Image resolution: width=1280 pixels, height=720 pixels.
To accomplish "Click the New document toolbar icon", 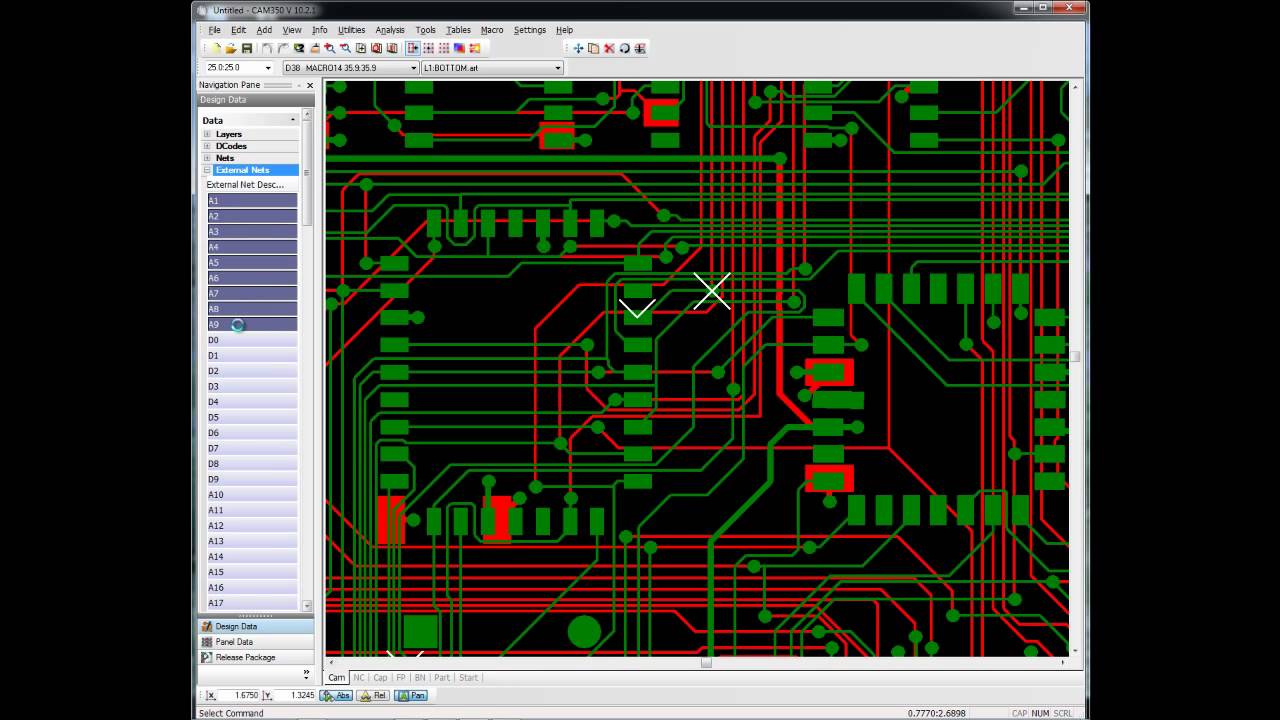I will [215, 48].
